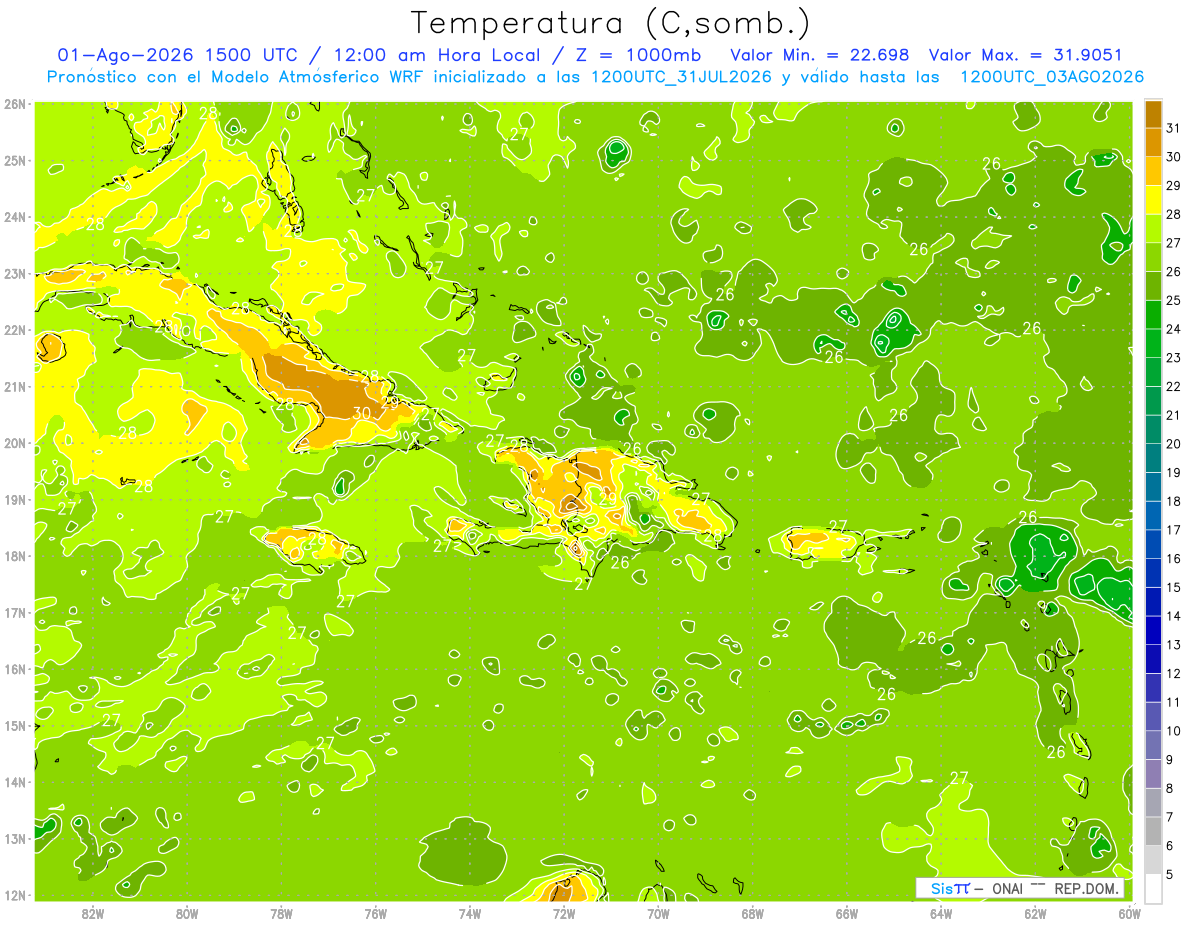Click the 64W longitude axis label
Screen dimensions: 1200x927
(940, 913)
